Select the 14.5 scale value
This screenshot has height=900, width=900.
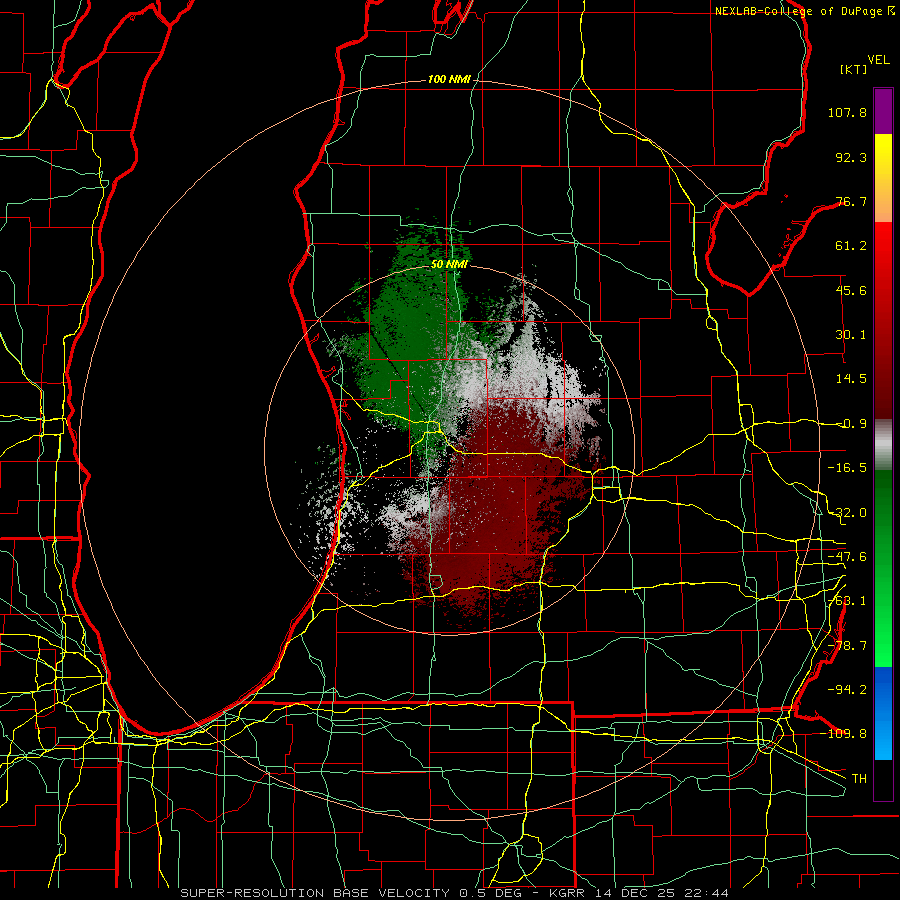click(x=851, y=379)
